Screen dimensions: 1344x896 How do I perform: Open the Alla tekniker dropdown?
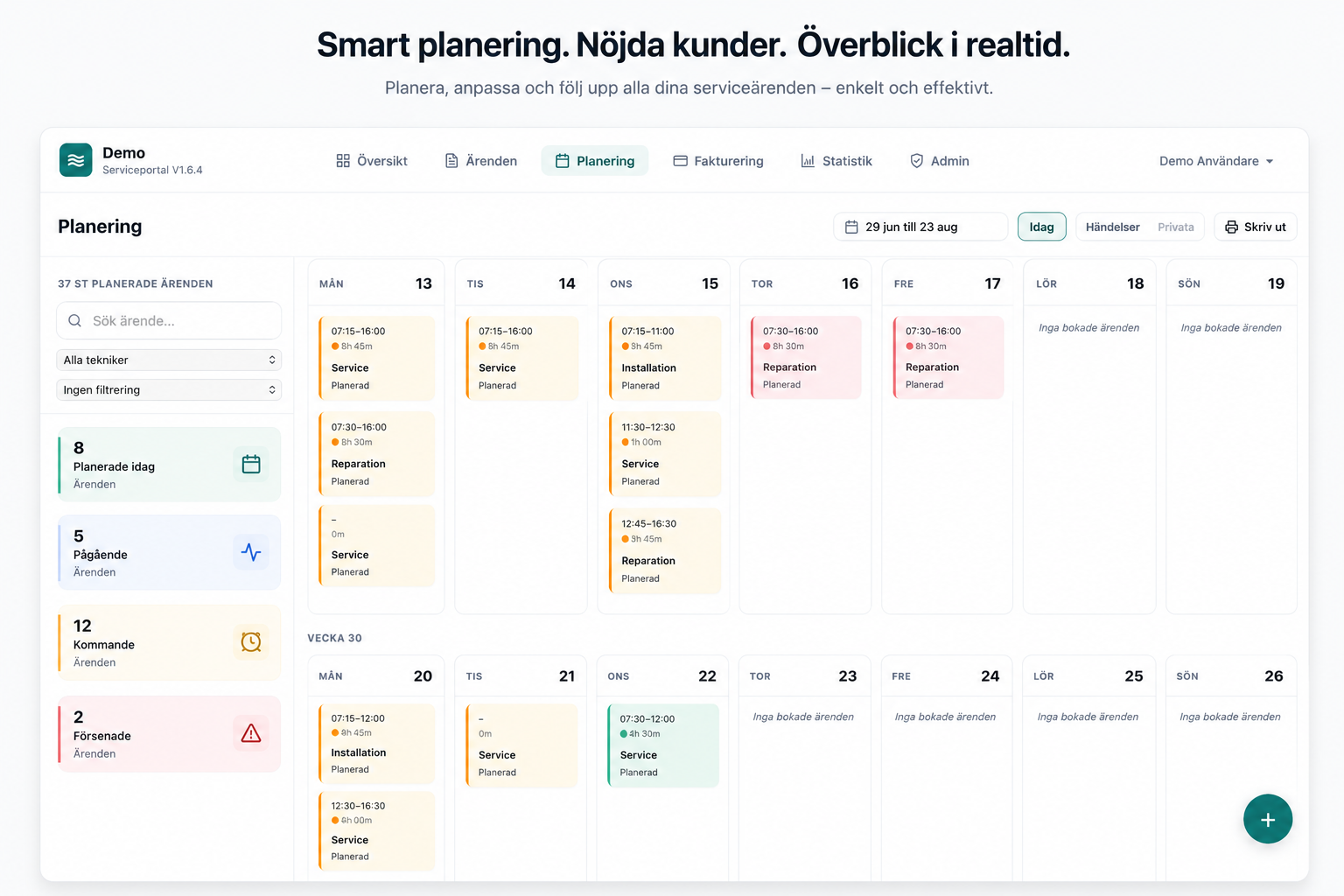169,360
